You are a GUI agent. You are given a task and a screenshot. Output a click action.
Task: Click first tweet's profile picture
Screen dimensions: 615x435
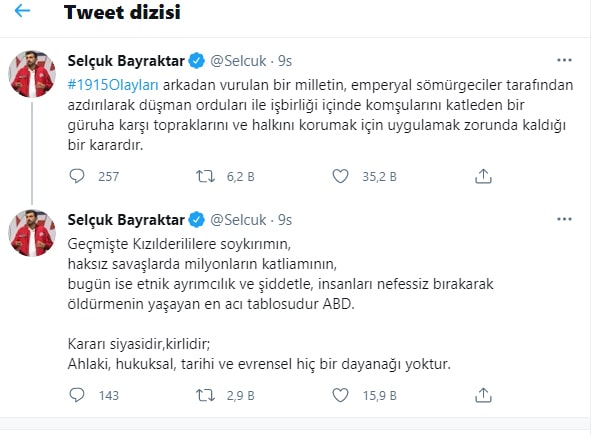click(33, 73)
